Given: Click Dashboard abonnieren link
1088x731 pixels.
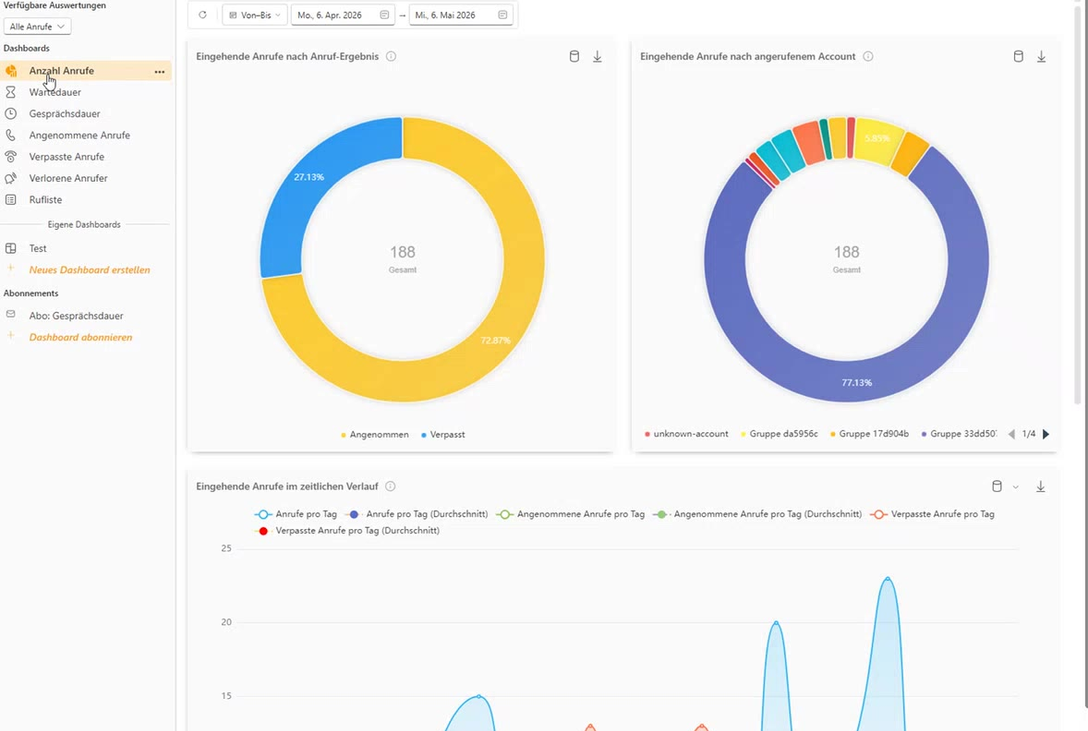Looking at the screenshot, I should click(x=80, y=337).
